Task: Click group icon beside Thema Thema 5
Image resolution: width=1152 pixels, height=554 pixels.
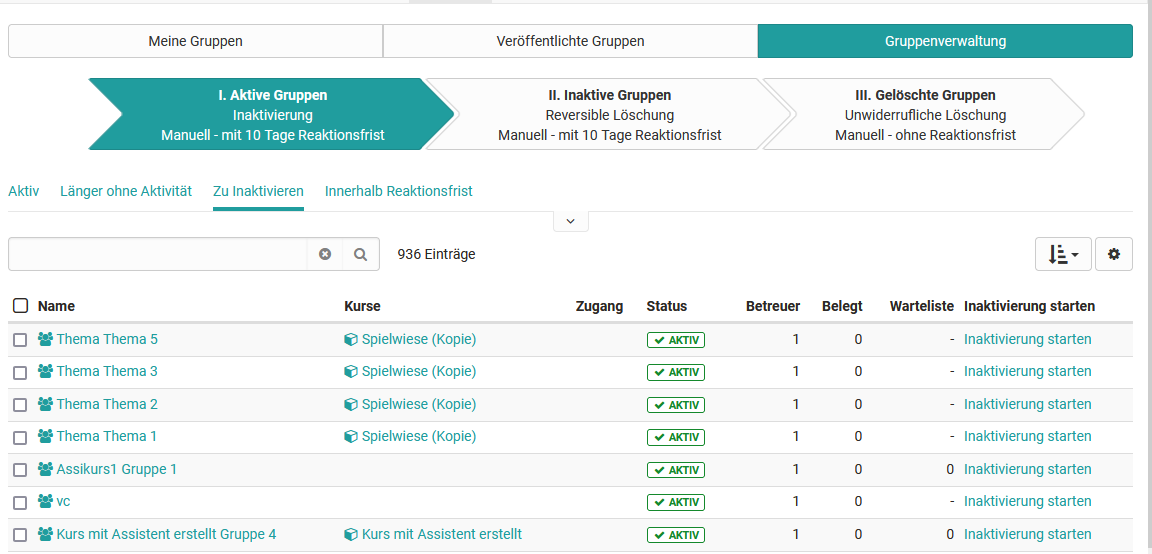Action: pos(46,340)
